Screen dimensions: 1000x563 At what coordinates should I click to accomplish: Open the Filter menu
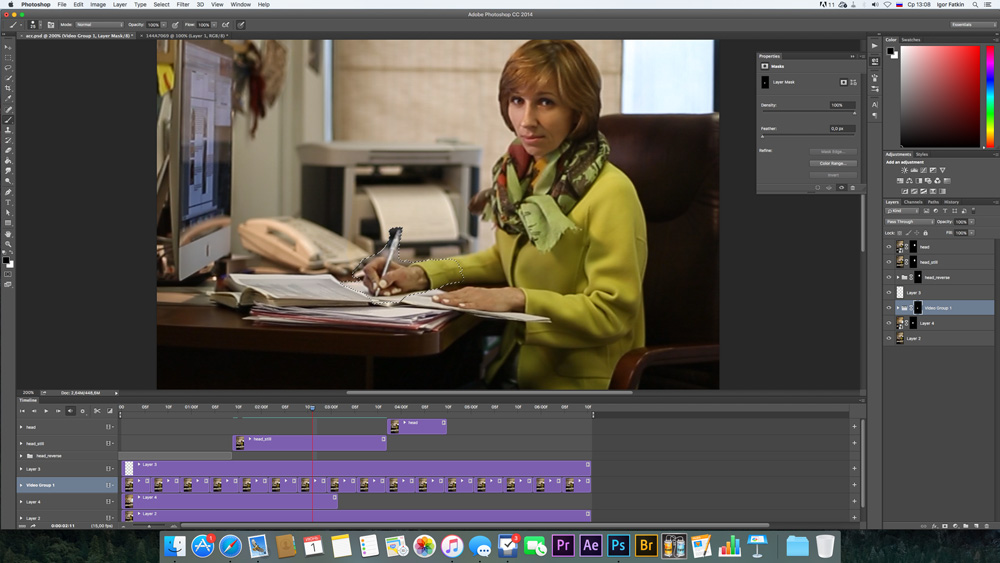(x=183, y=5)
